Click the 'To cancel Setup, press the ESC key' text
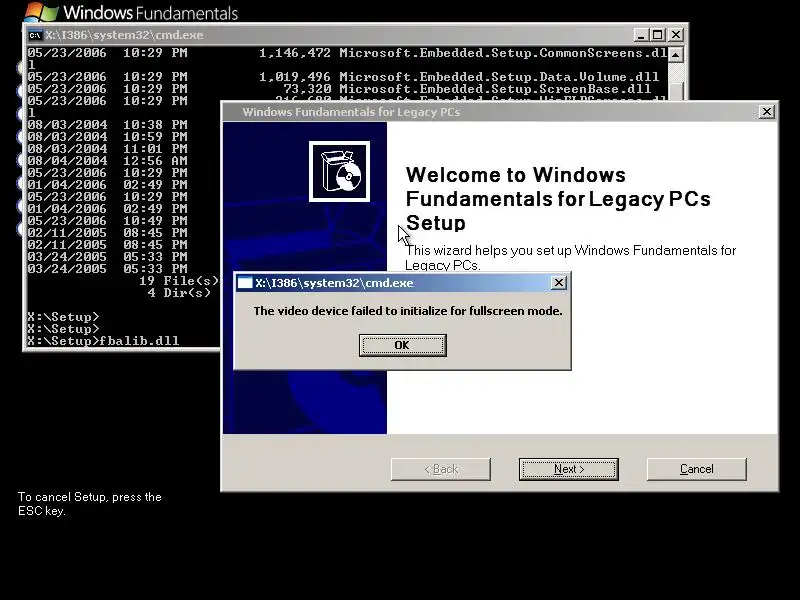 [90, 504]
